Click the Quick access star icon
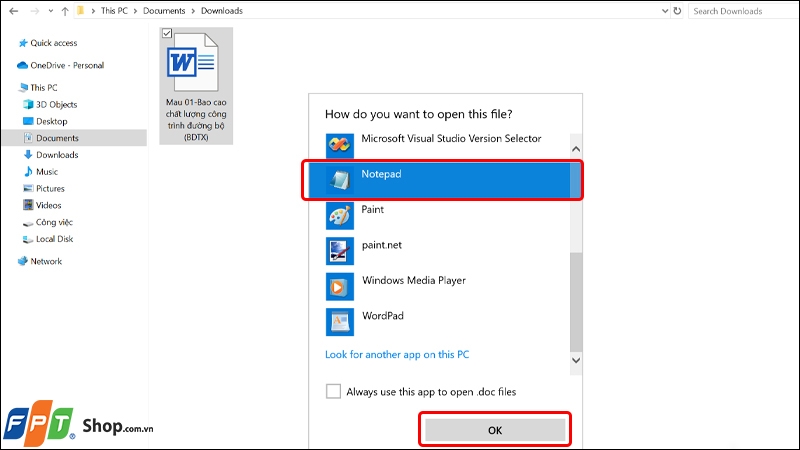The height and width of the screenshot is (450, 800). click(22, 43)
